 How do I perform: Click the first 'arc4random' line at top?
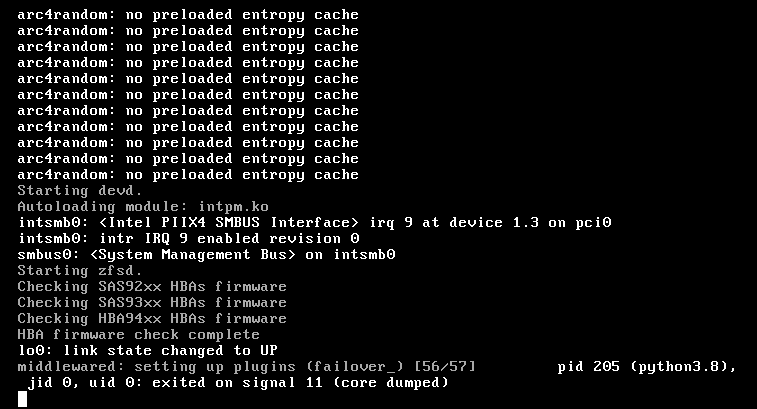pyautogui.click(x=188, y=14)
